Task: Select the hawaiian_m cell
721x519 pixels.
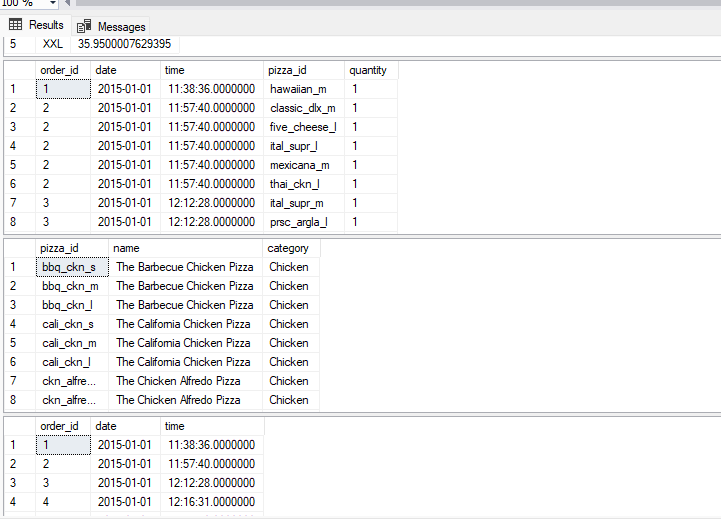Action: [304, 89]
